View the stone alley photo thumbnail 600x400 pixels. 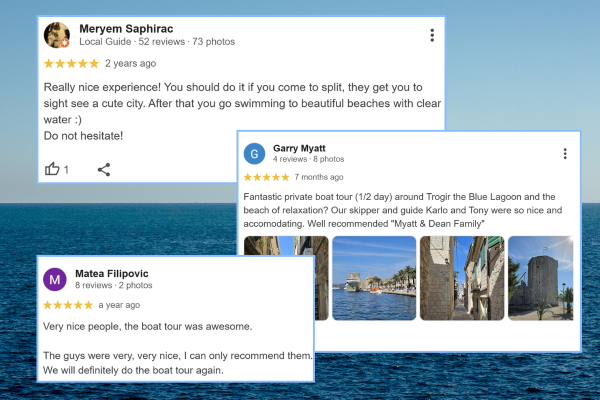[462, 278]
